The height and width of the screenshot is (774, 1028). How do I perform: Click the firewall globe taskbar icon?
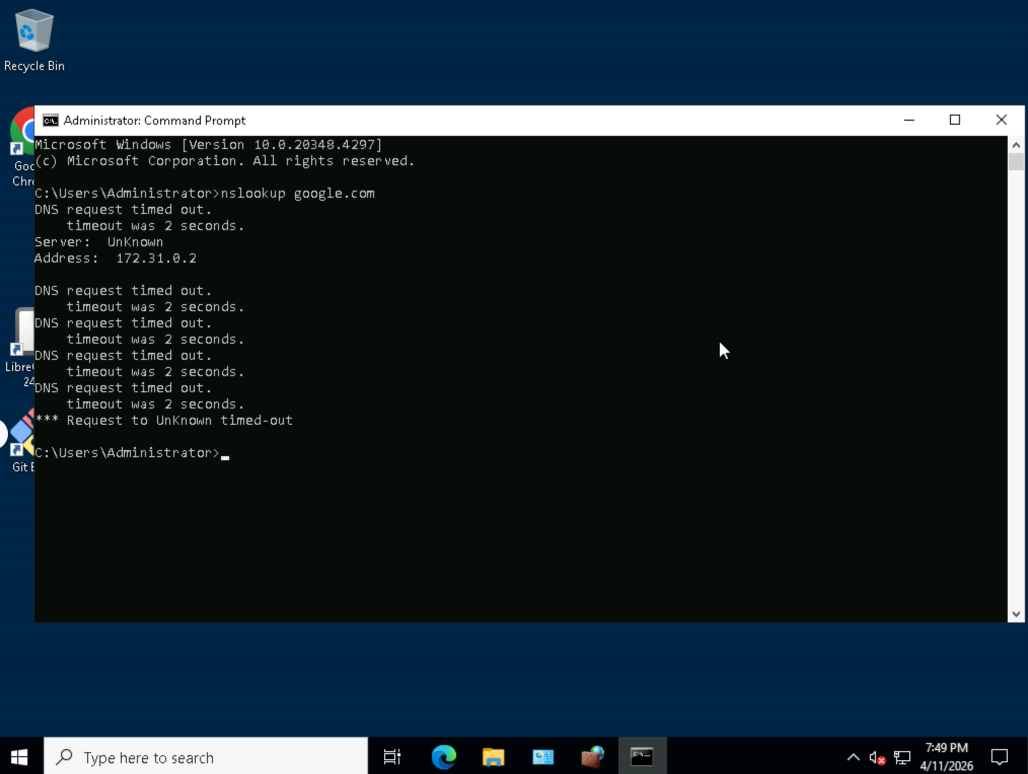593,757
